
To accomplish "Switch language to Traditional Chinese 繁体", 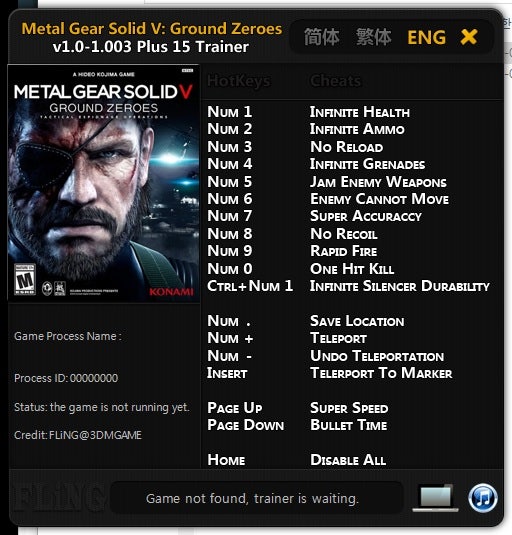I will pyautogui.click(x=374, y=37).
